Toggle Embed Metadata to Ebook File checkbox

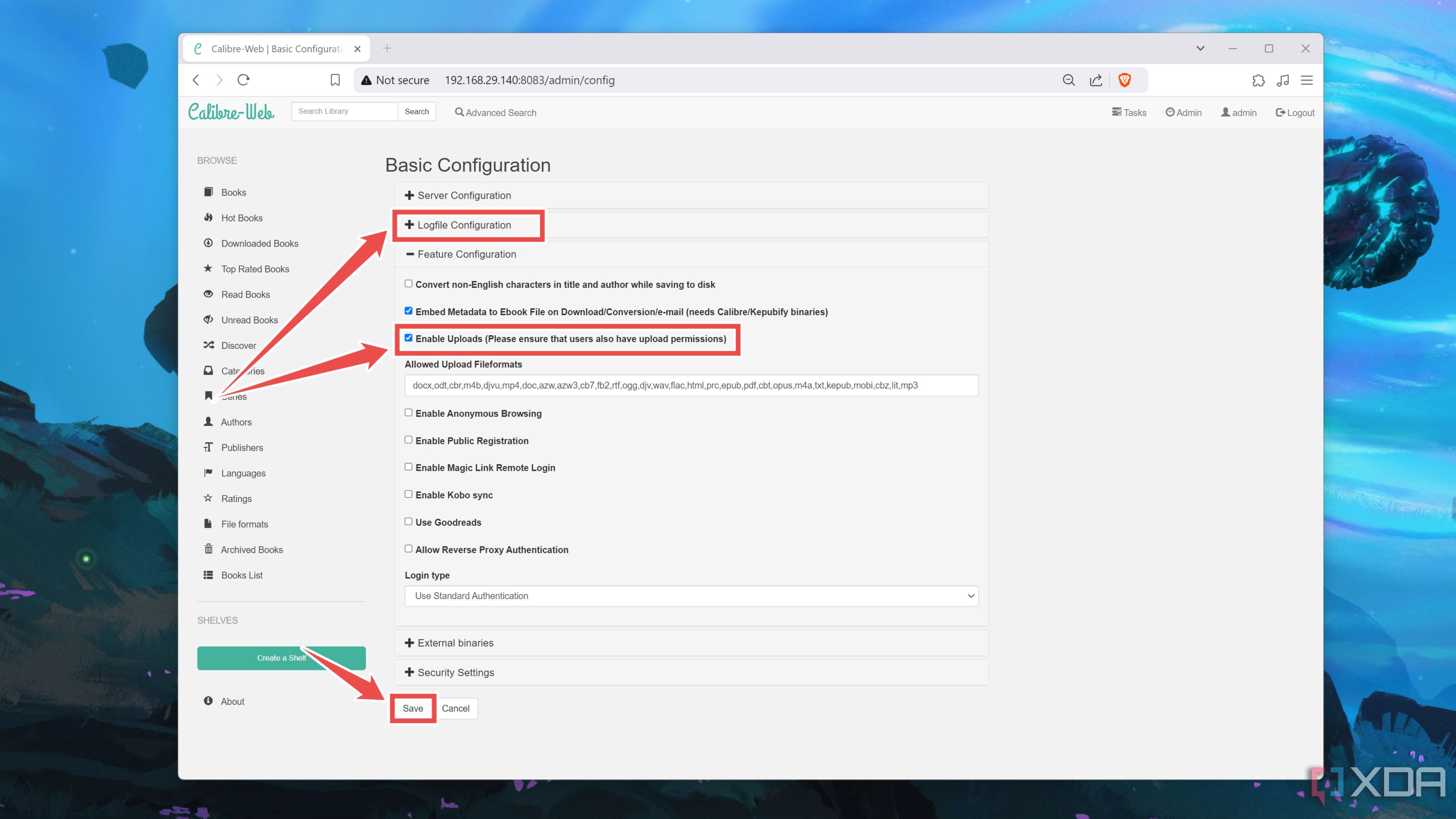pyautogui.click(x=408, y=311)
